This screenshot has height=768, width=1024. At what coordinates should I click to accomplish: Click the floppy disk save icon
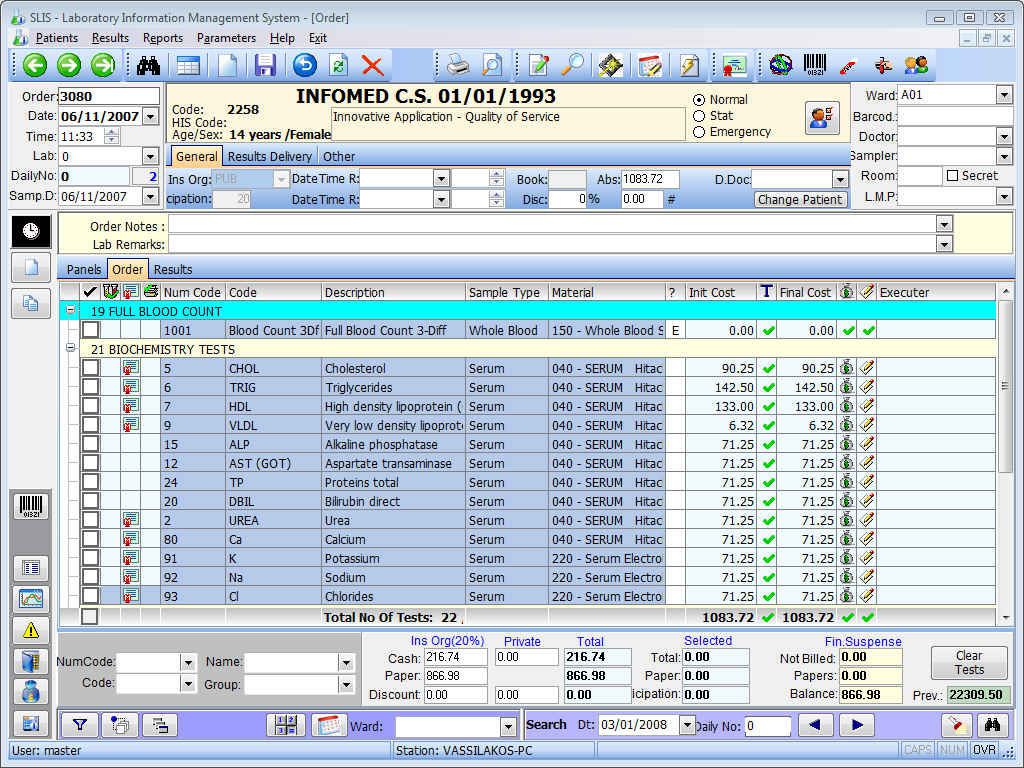[265, 66]
